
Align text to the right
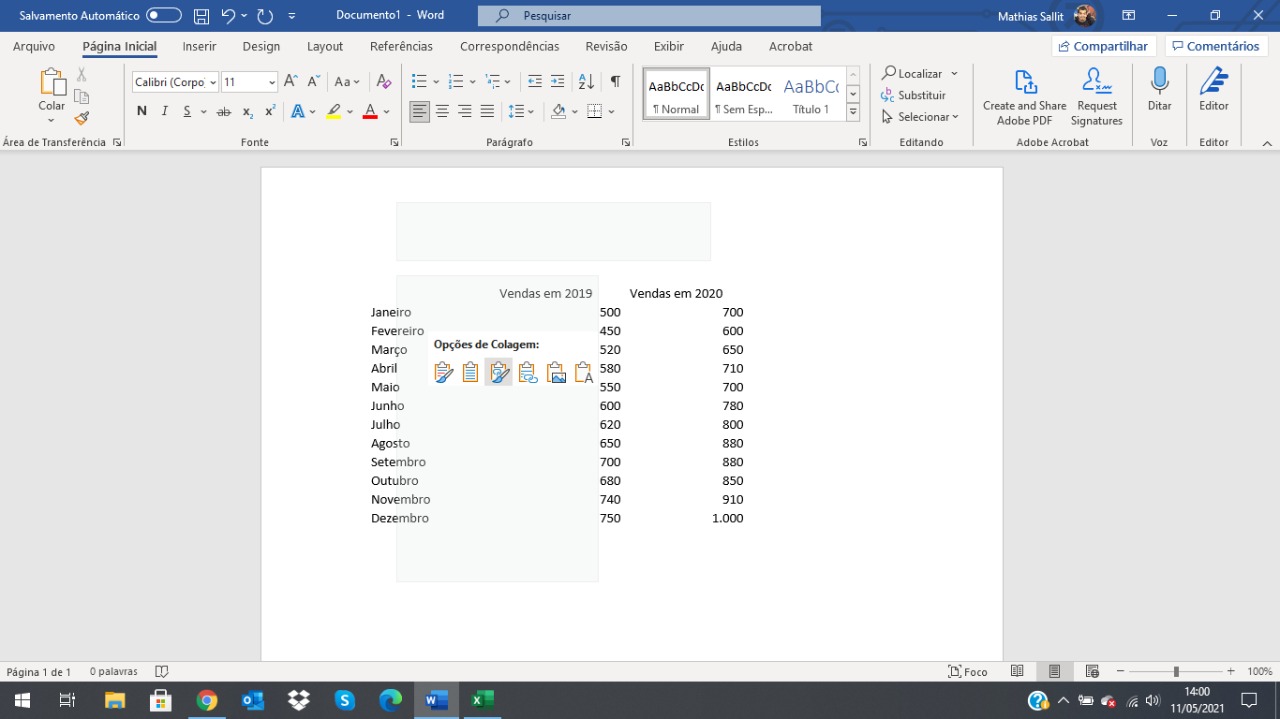pos(465,111)
